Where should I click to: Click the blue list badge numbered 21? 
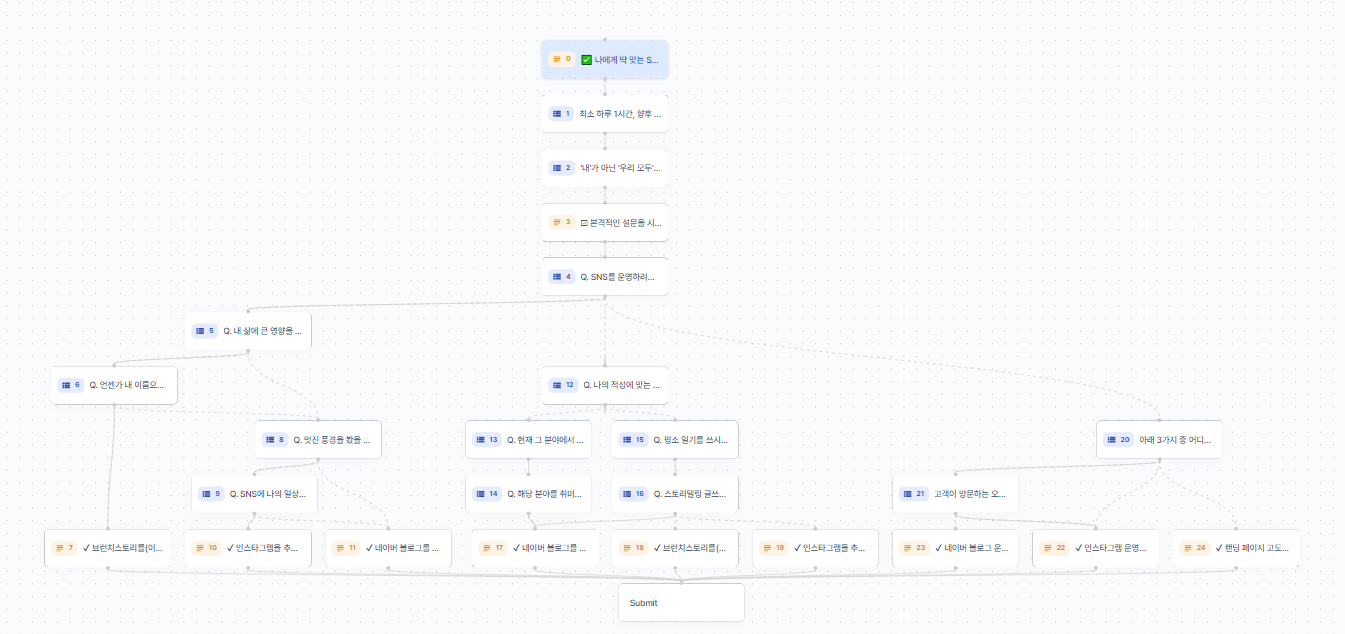tap(914, 493)
